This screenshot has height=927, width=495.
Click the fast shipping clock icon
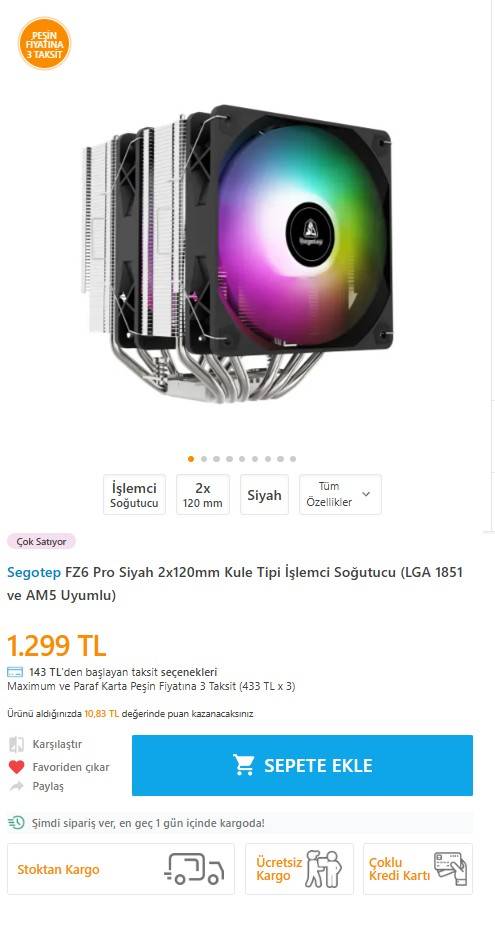click(x=17, y=822)
